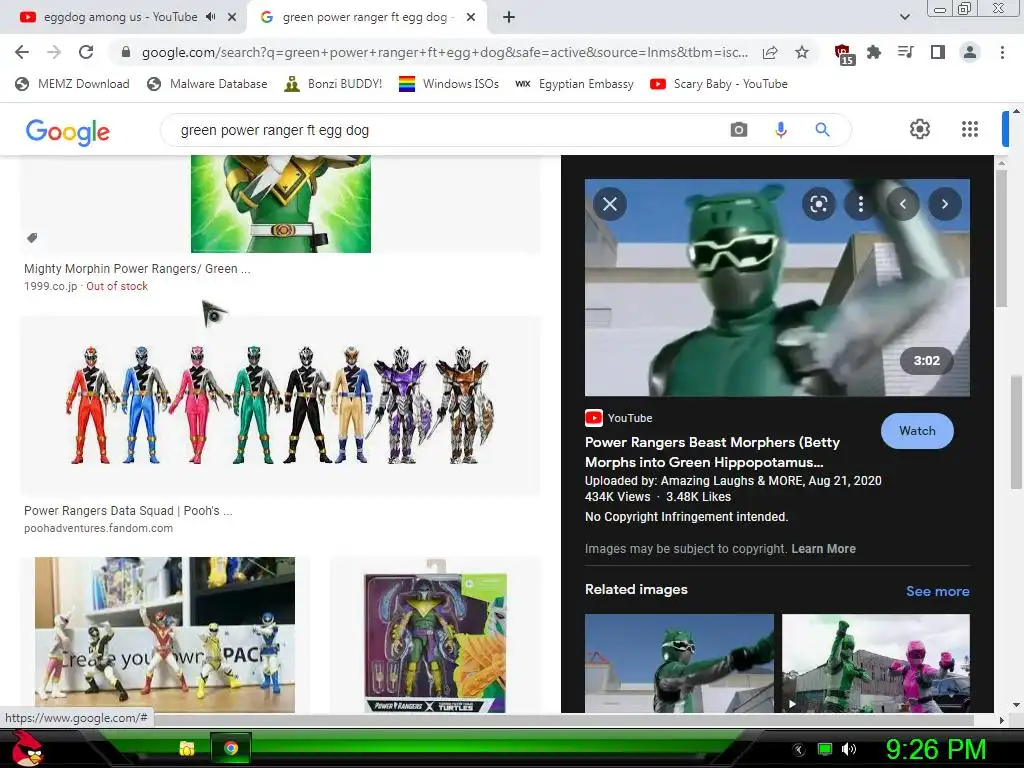Screen dimensions: 1024x768
Task: Click the Chrome taskbar icon
Action: pos(231,748)
